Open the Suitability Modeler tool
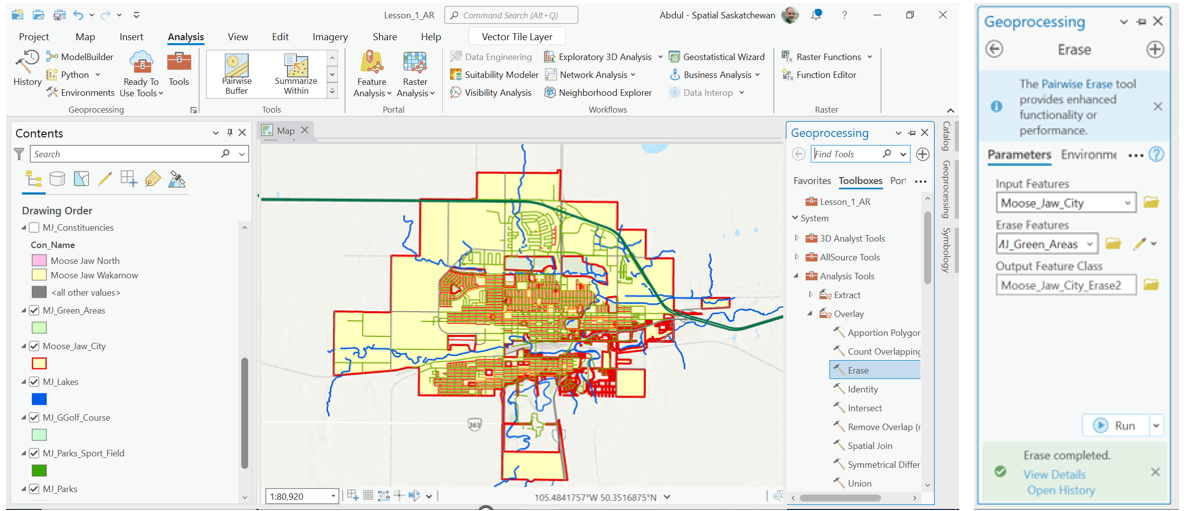1184x511 pixels. (495, 75)
